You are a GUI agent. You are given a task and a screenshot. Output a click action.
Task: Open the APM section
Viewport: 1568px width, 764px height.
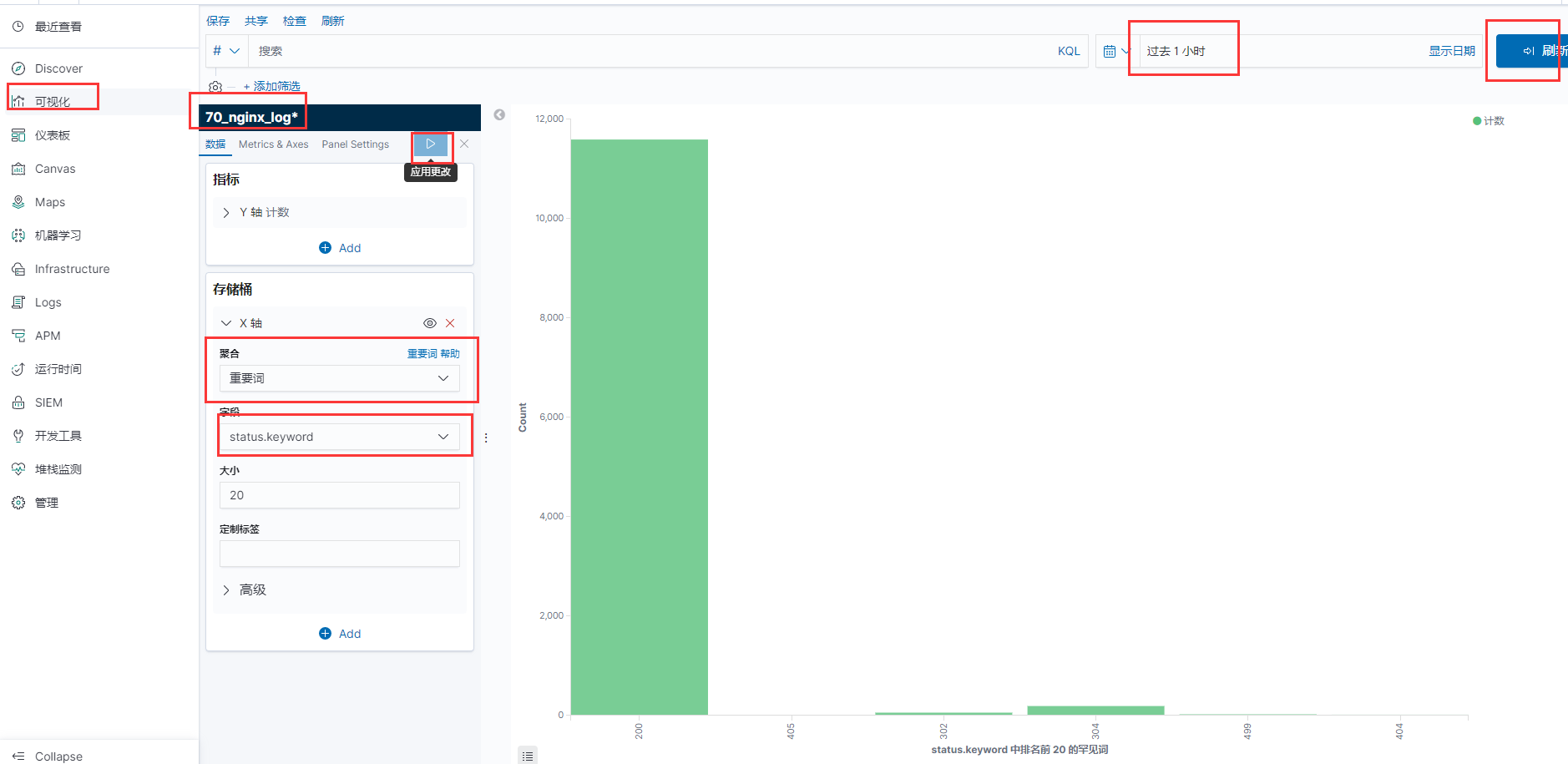[x=47, y=335]
